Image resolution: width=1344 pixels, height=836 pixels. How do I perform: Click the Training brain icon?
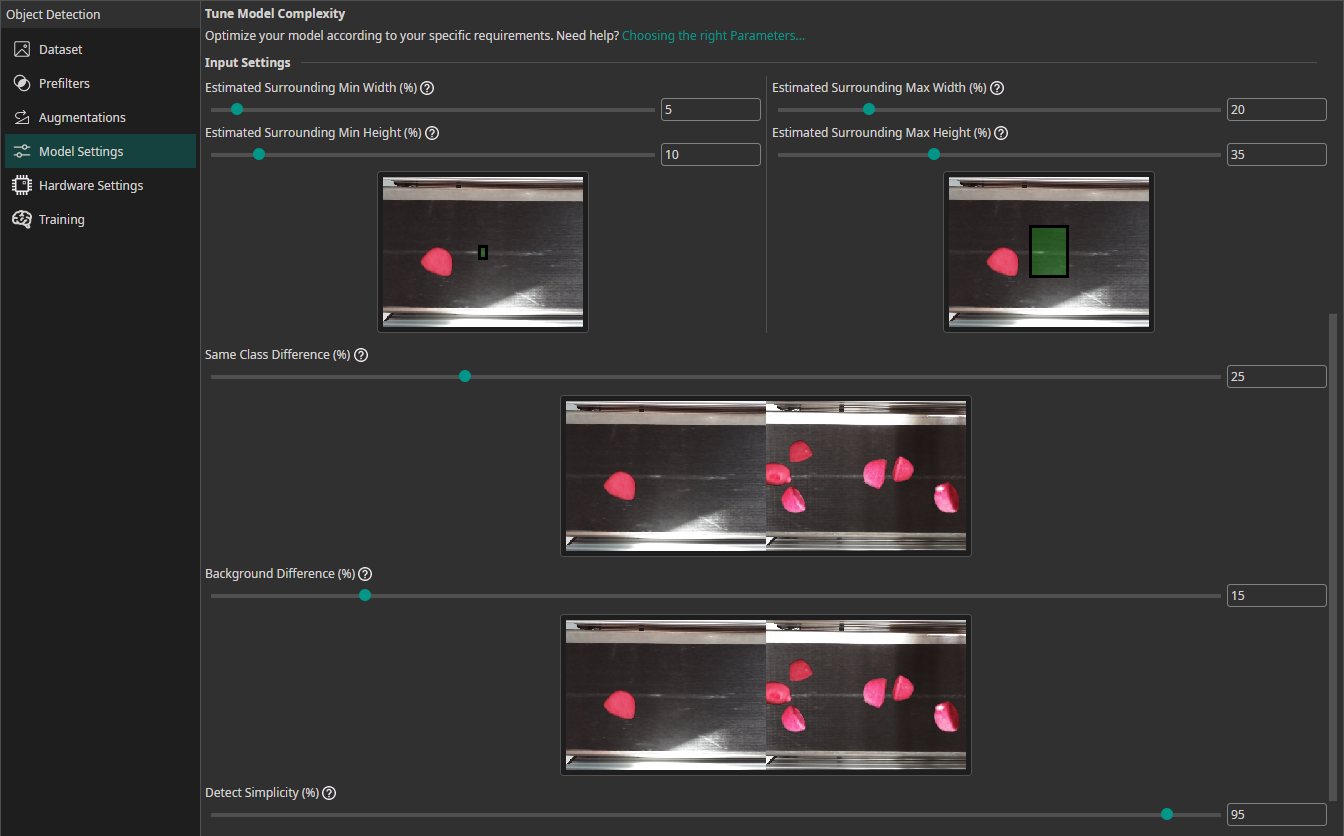coord(22,220)
